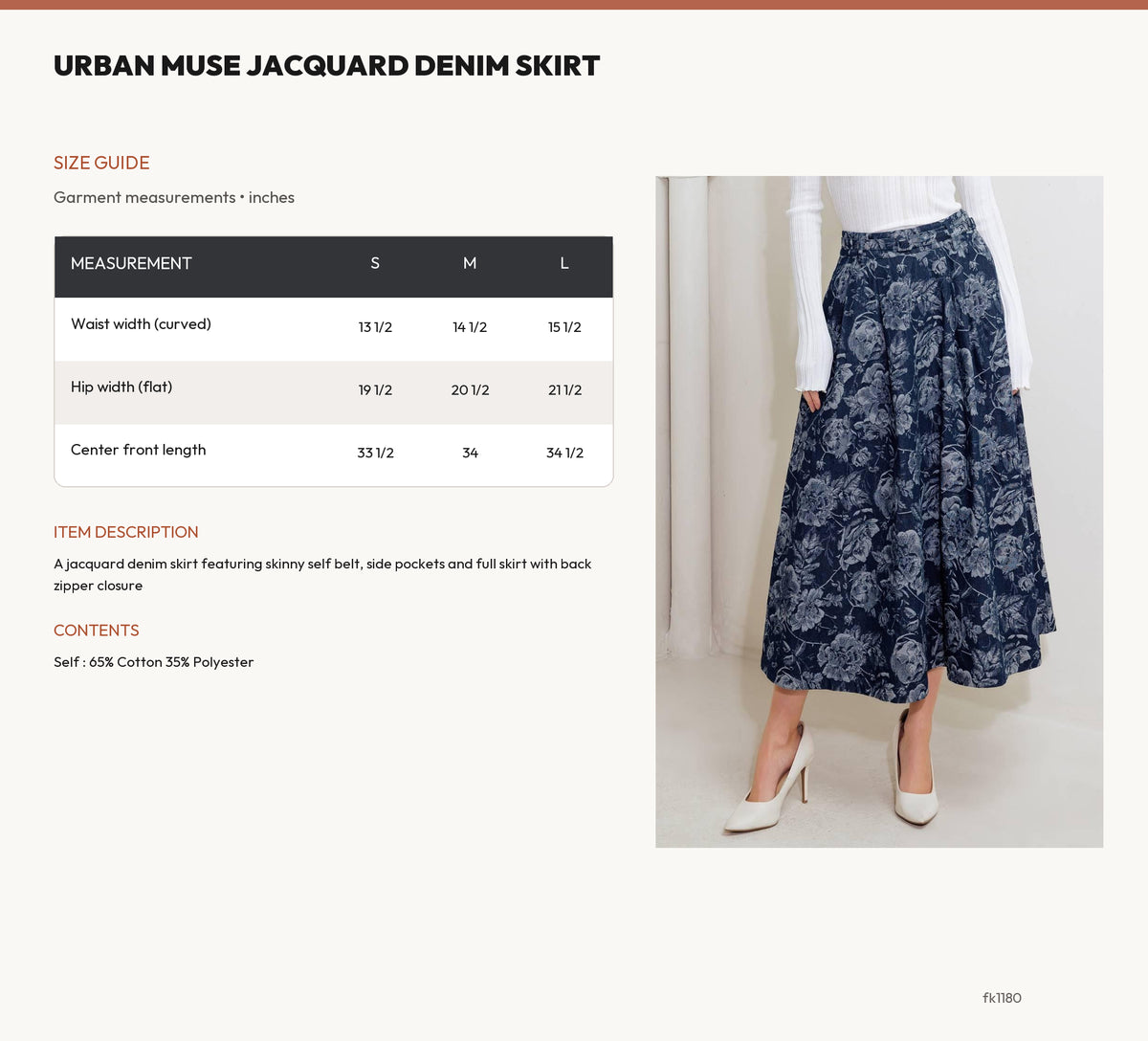
Task: Click the MEASUREMENT column header
Action: pos(131,263)
